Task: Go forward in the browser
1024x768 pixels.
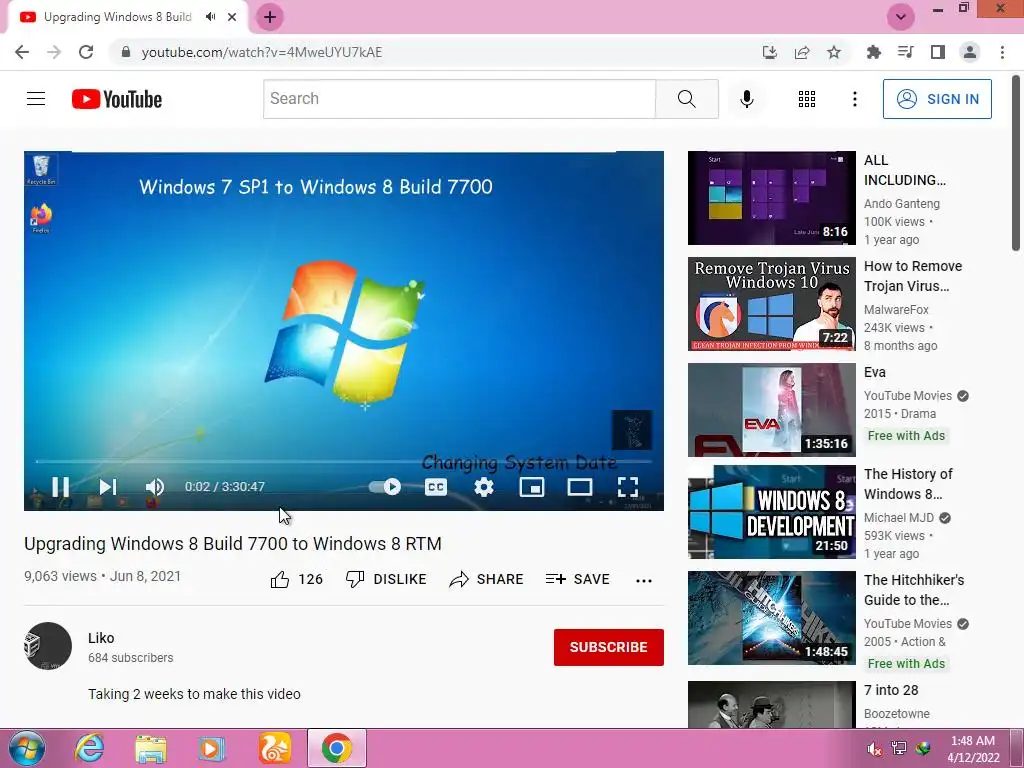Action: pyautogui.click(x=54, y=52)
